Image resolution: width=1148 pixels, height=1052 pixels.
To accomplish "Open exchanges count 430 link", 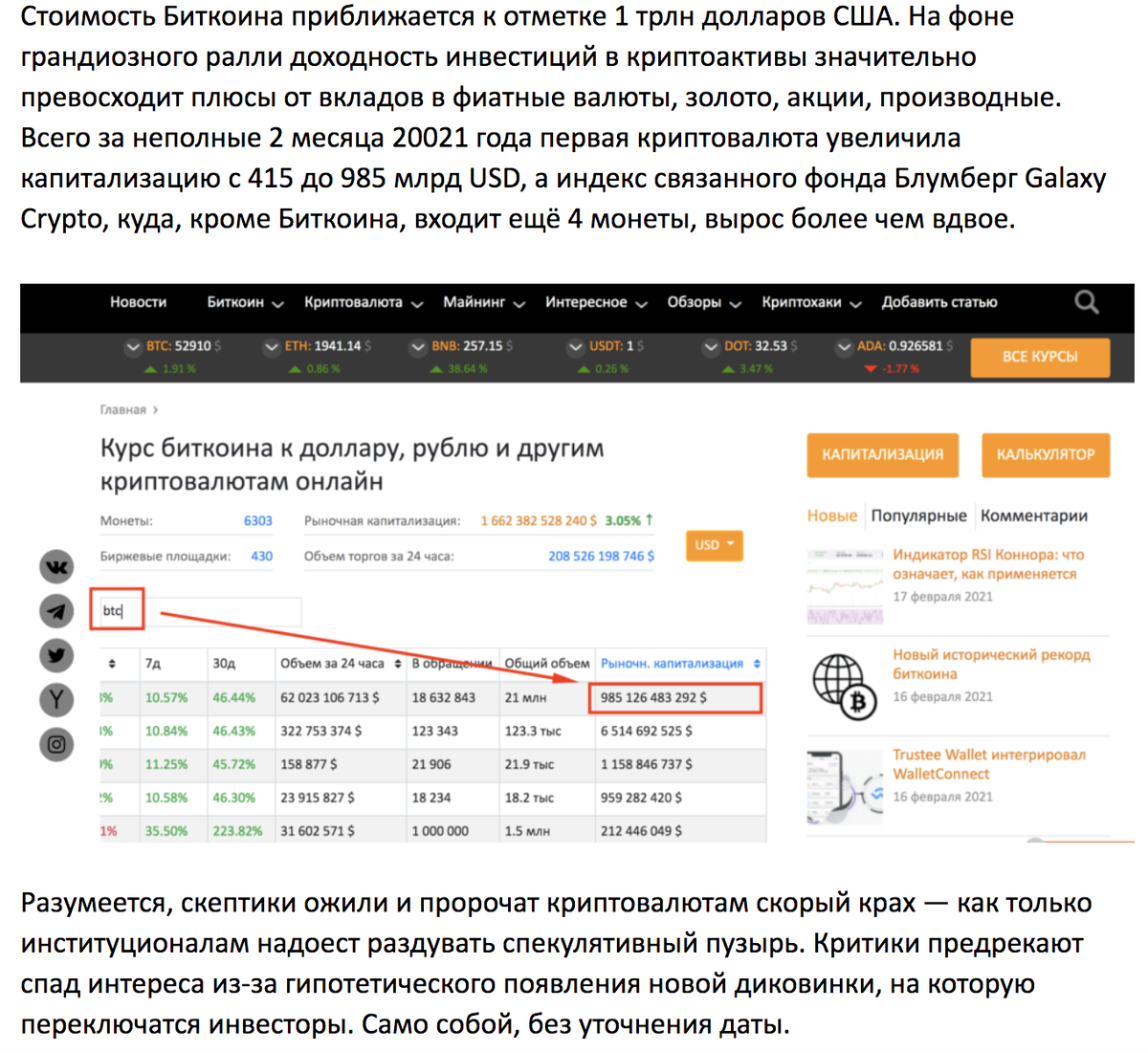I will [261, 556].
